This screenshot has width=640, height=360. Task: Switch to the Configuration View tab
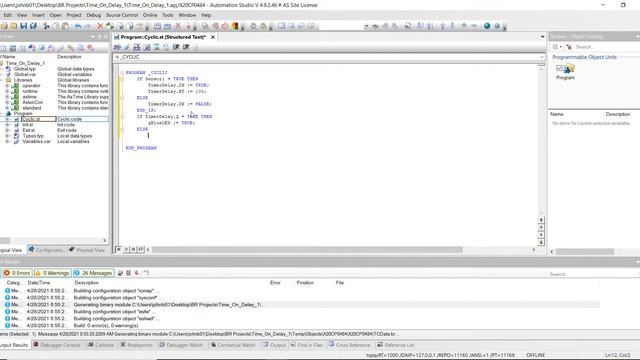tap(46, 250)
